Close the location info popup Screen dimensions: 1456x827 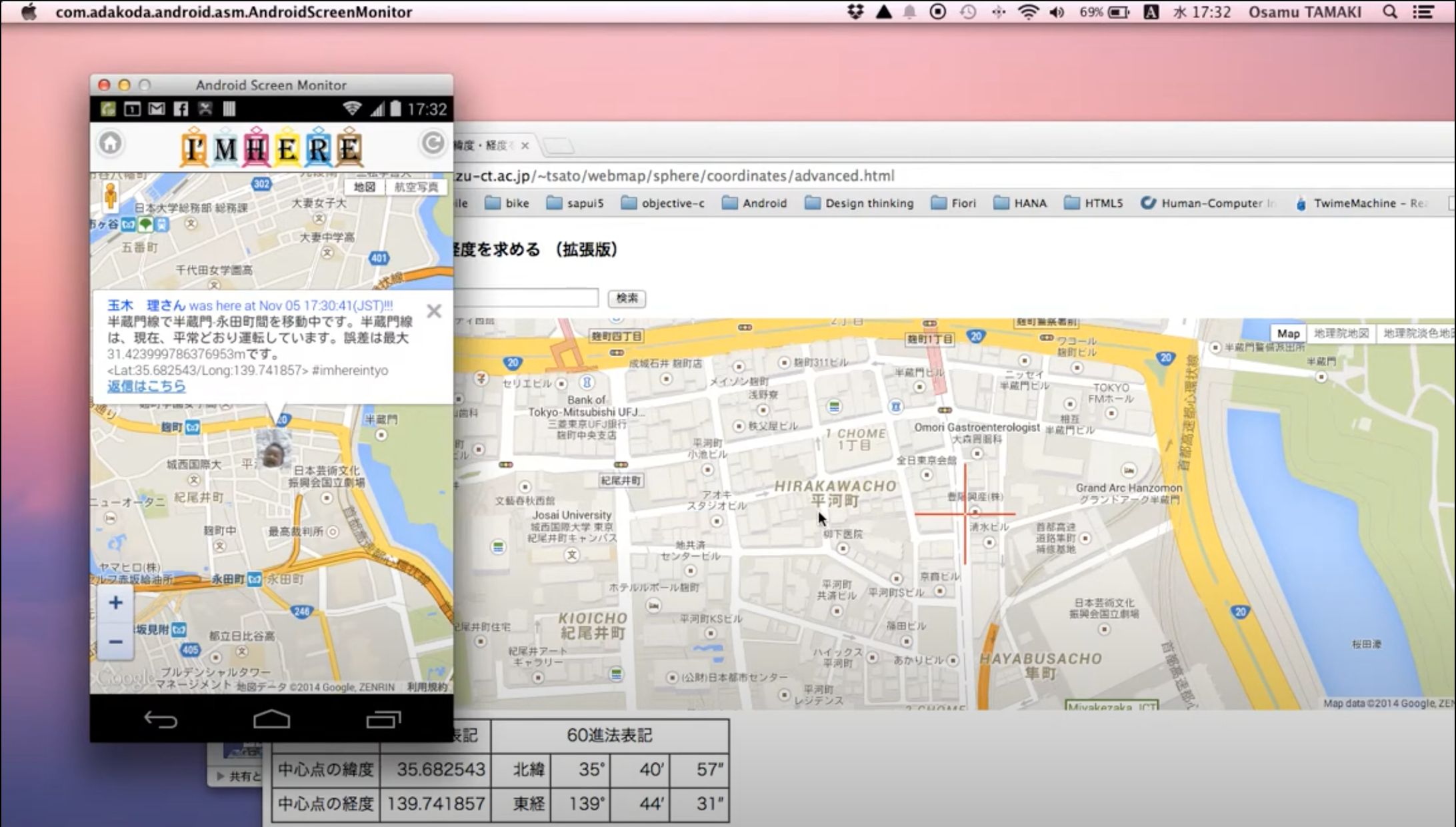434,311
